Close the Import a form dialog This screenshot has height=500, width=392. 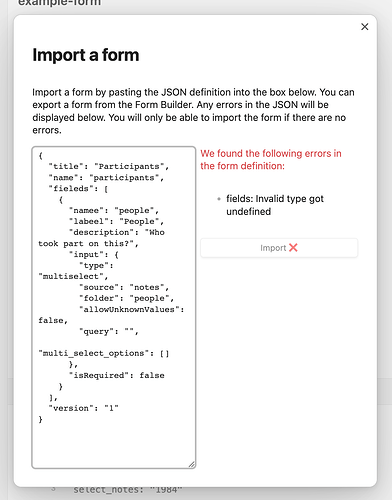pos(364,27)
